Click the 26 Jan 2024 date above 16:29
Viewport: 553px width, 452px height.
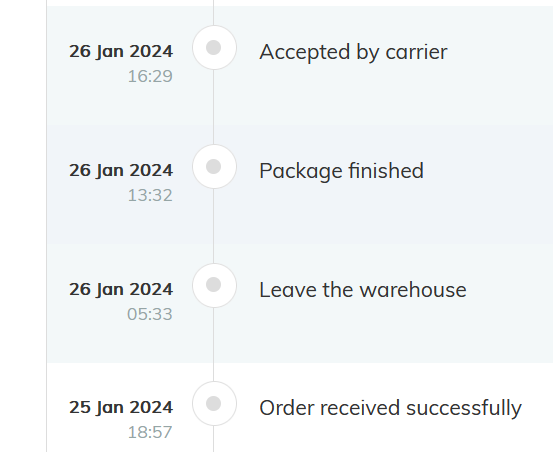121,51
